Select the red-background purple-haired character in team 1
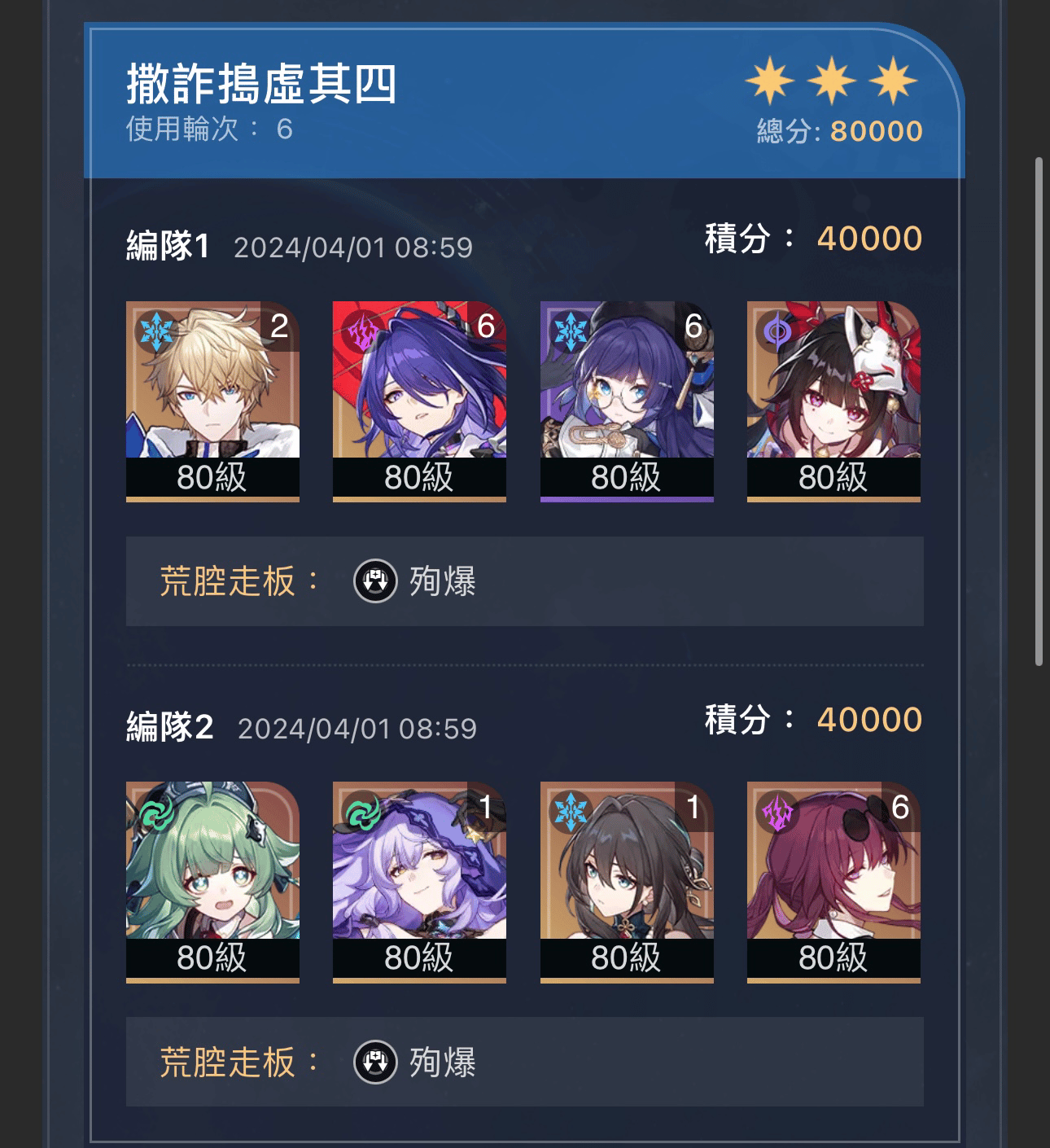Viewport: 1050px width, 1148px height. pyautogui.click(x=419, y=401)
